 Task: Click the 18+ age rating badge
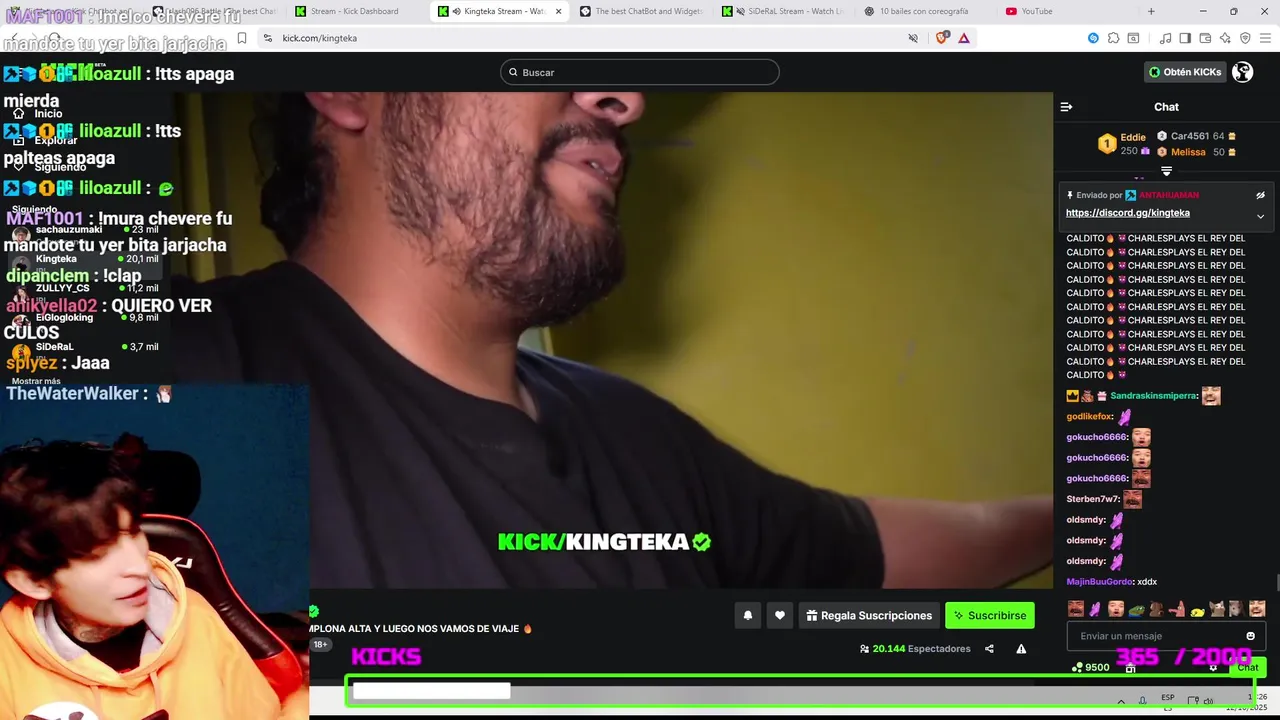[x=321, y=645]
